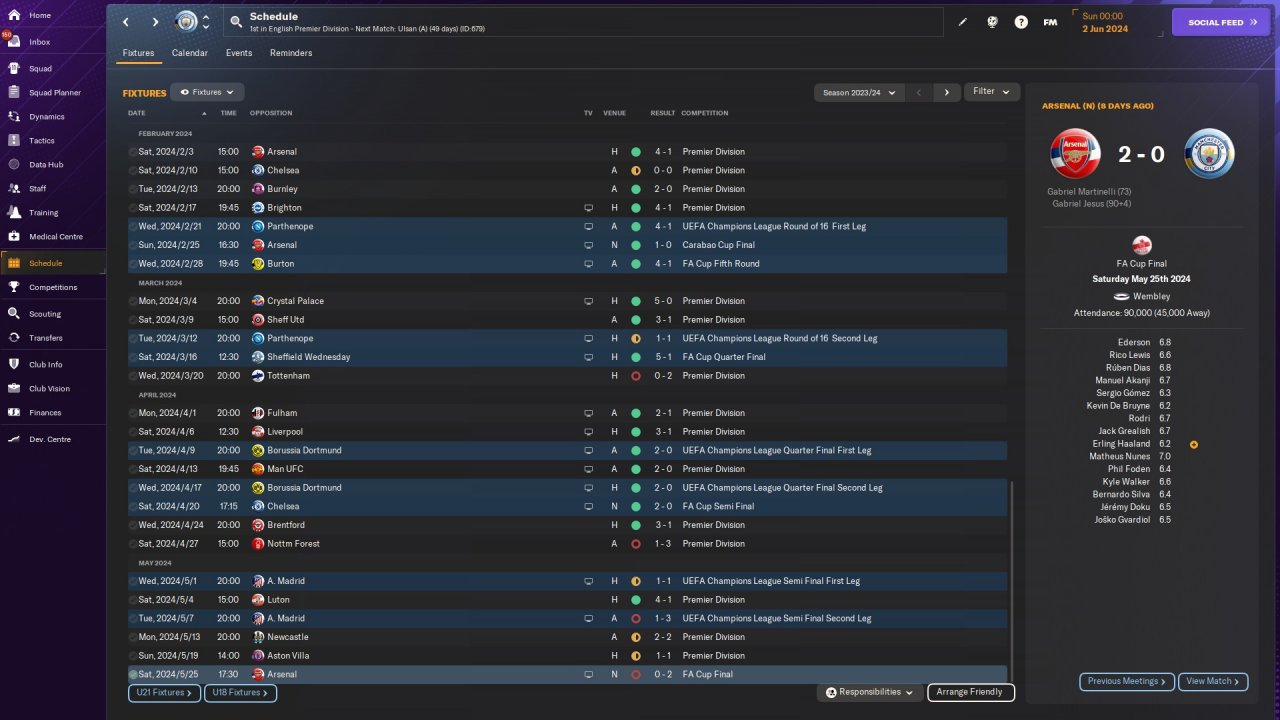The width and height of the screenshot is (1280, 720).
Task: Click the Arsenal crest in the match panel
Action: (x=1075, y=154)
